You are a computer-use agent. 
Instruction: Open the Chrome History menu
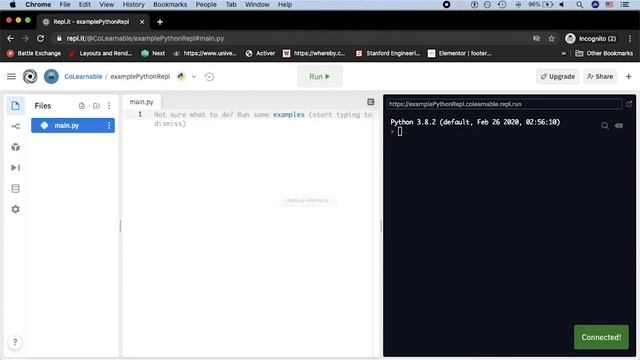click(133, 4)
